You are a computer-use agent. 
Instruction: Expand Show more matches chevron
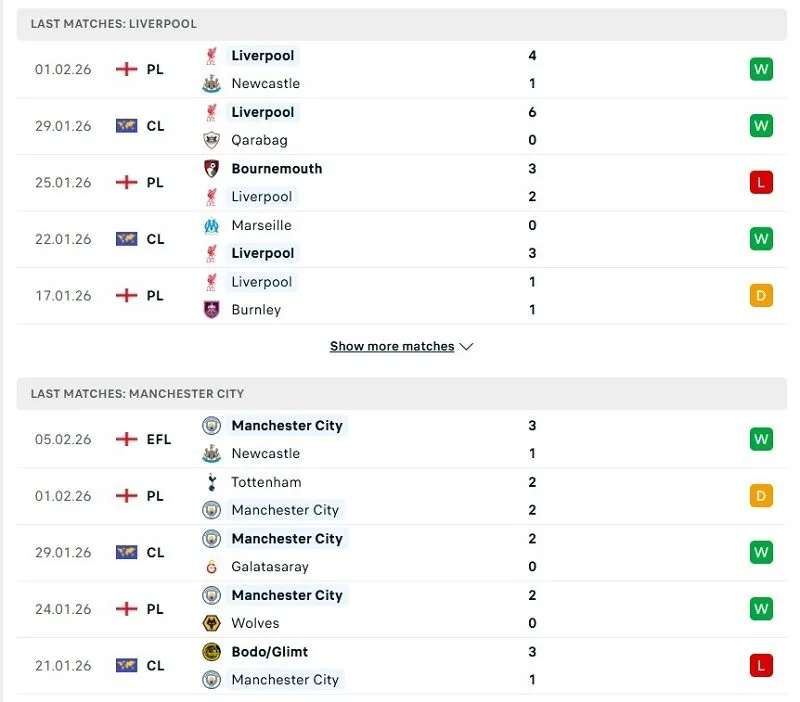[x=466, y=347]
